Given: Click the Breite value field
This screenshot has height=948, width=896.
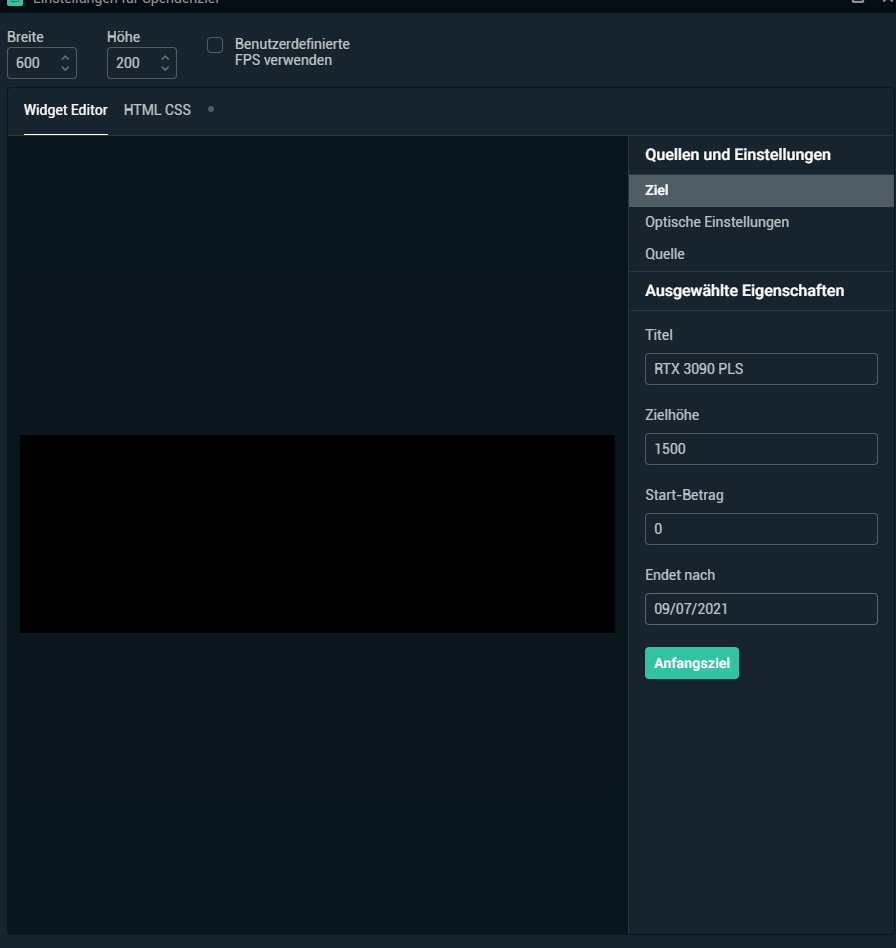Looking at the screenshot, I should click(32, 63).
